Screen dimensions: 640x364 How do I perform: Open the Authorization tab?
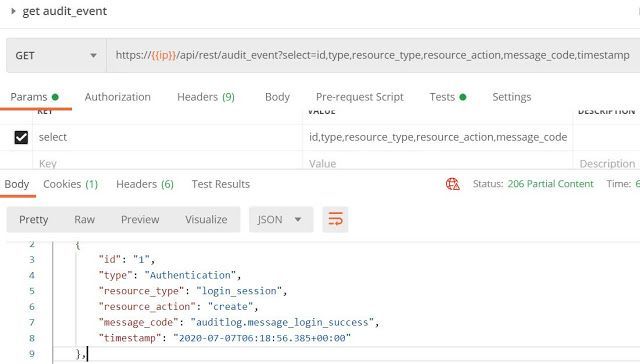118,97
